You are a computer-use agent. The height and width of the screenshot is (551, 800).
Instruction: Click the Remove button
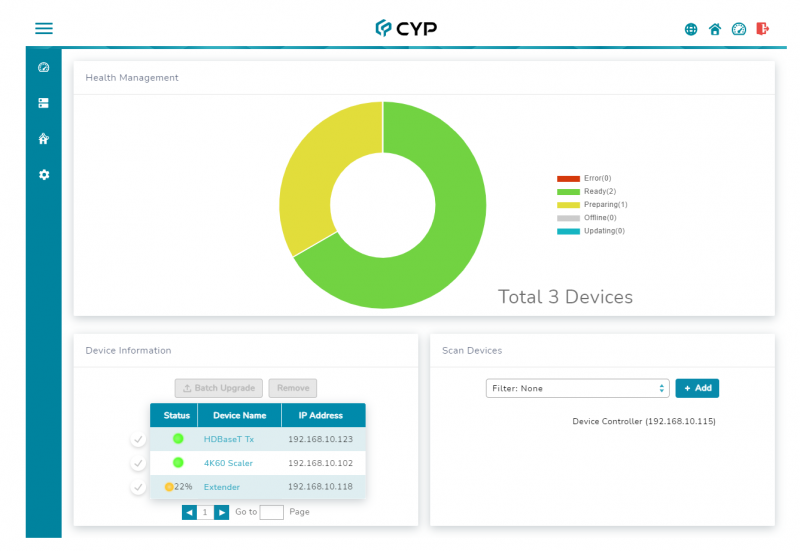coord(293,388)
